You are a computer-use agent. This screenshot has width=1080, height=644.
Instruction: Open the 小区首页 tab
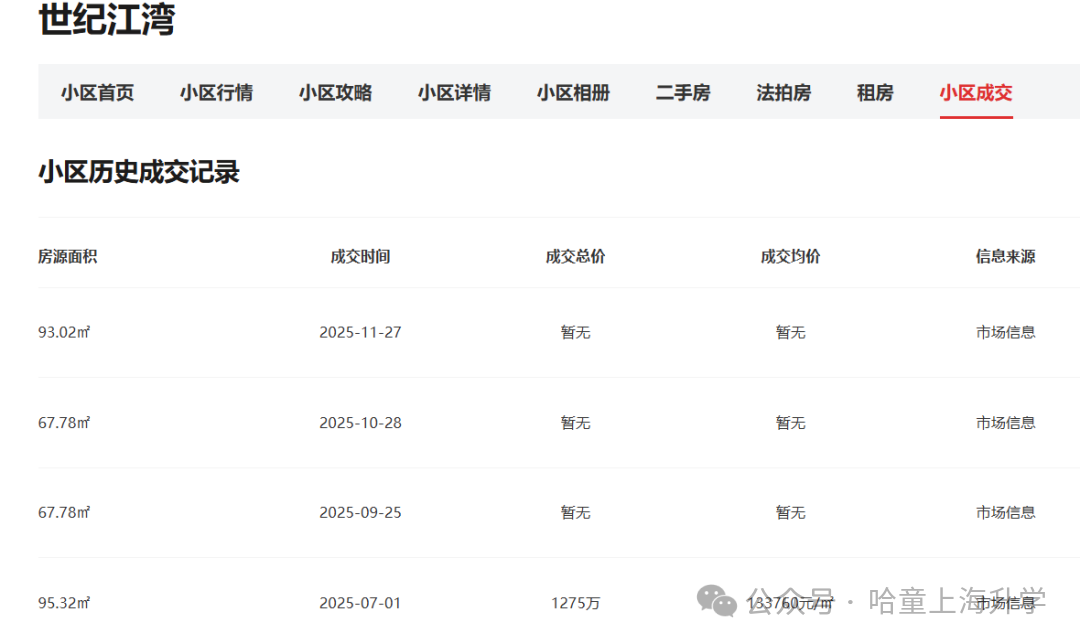tap(97, 93)
